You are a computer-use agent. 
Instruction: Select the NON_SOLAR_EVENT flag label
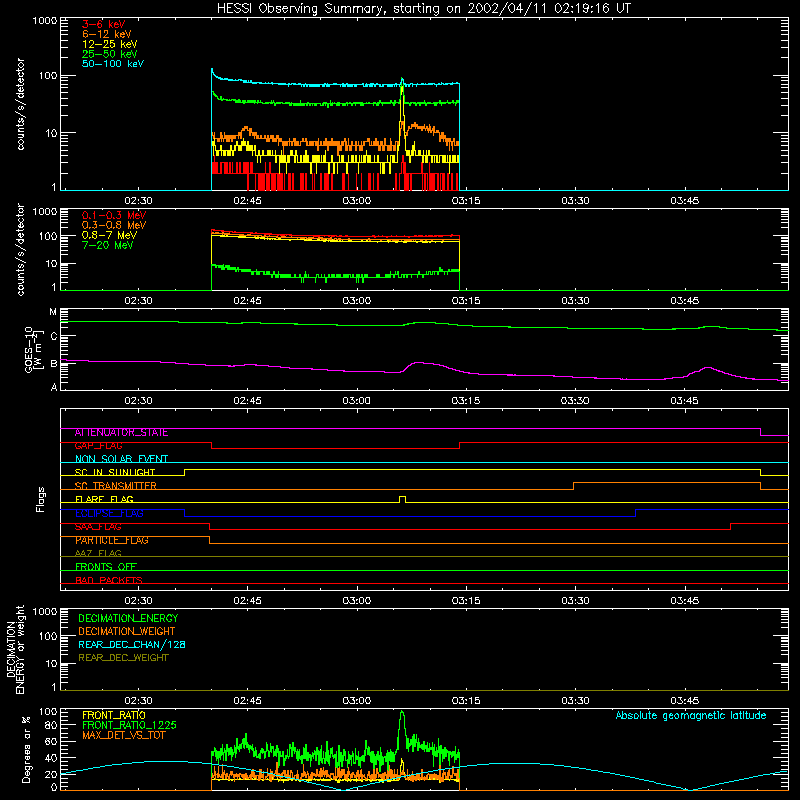[121, 459]
